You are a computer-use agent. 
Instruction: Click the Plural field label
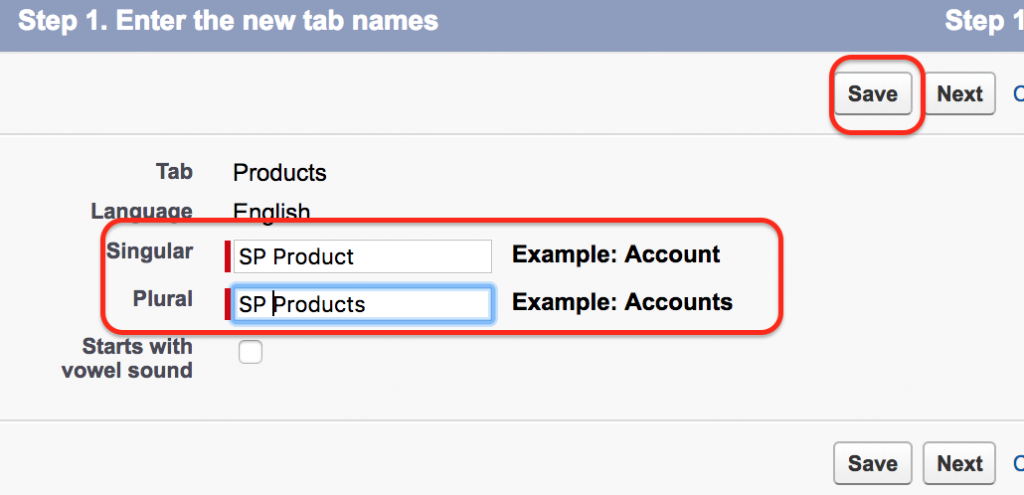[163, 298]
